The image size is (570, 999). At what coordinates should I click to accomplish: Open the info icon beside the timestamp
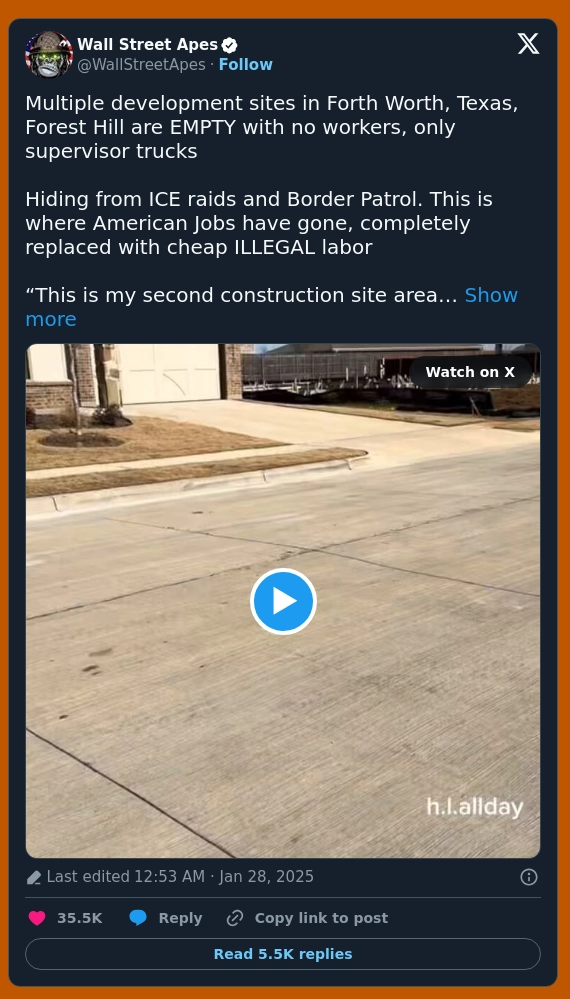(x=529, y=877)
